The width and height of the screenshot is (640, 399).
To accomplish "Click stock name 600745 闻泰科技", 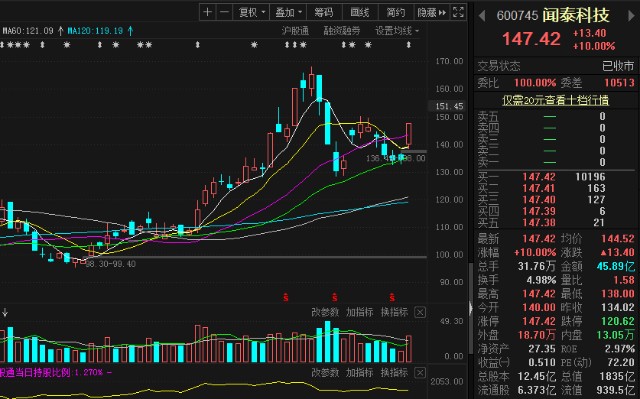I will coord(553,16).
